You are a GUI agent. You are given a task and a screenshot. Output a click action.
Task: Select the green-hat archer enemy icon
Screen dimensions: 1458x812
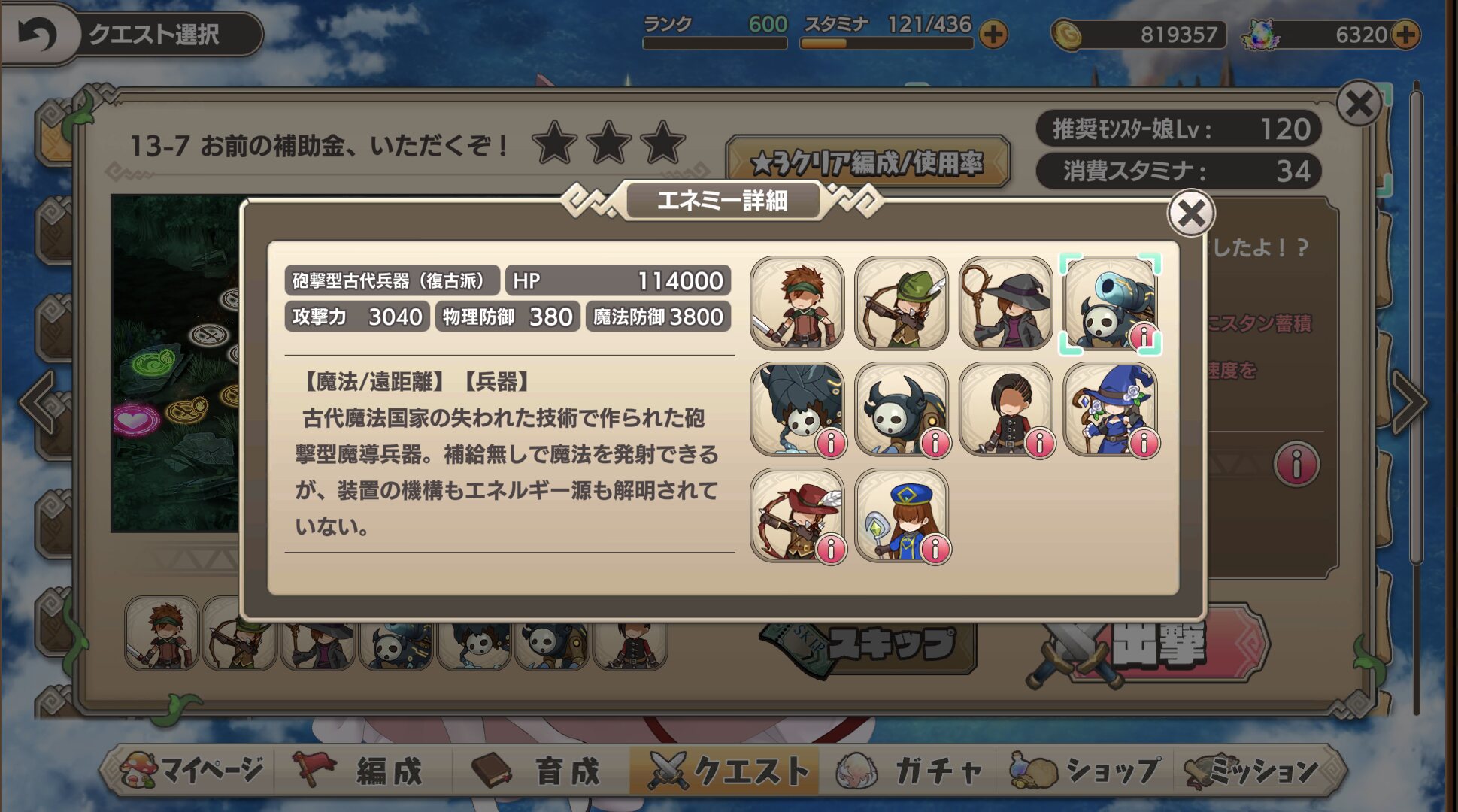click(x=902, y=303)
